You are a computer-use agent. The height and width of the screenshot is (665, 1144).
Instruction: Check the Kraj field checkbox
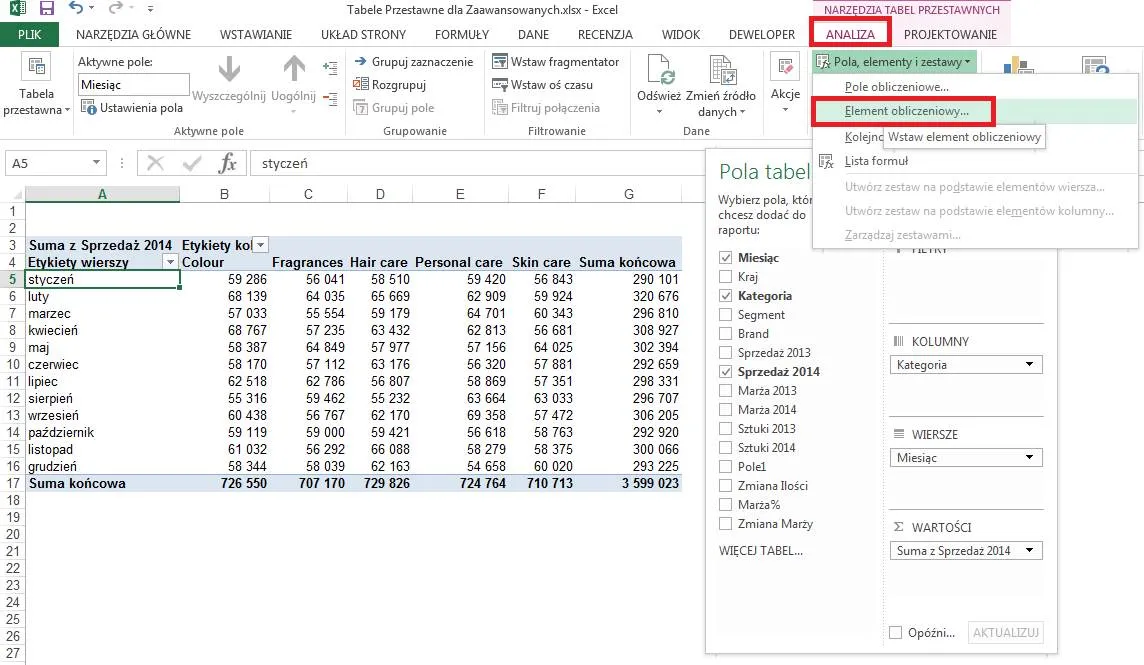[725, 277]
